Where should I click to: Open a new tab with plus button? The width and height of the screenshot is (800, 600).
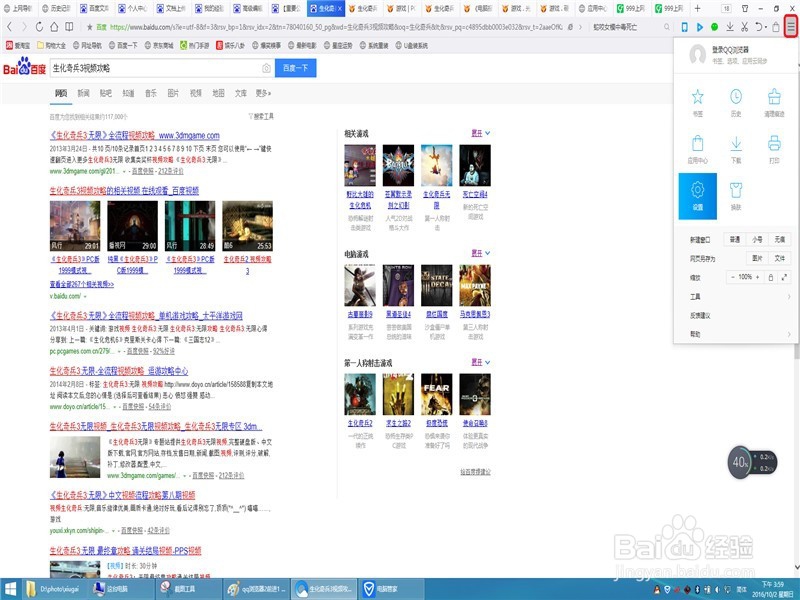[697, 8]
